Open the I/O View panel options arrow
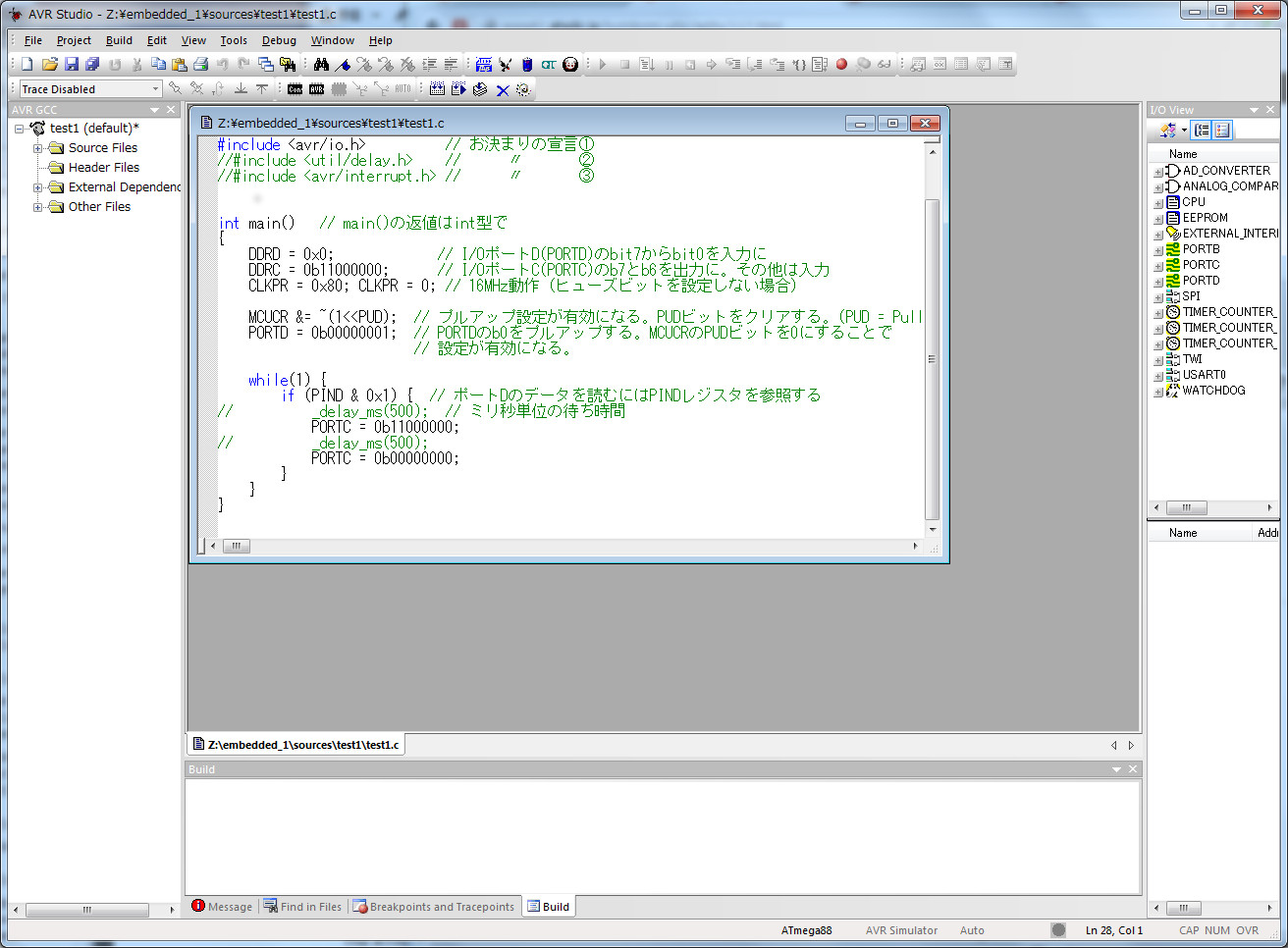This screenshot has height=948, width=1288. [1254, 110]
